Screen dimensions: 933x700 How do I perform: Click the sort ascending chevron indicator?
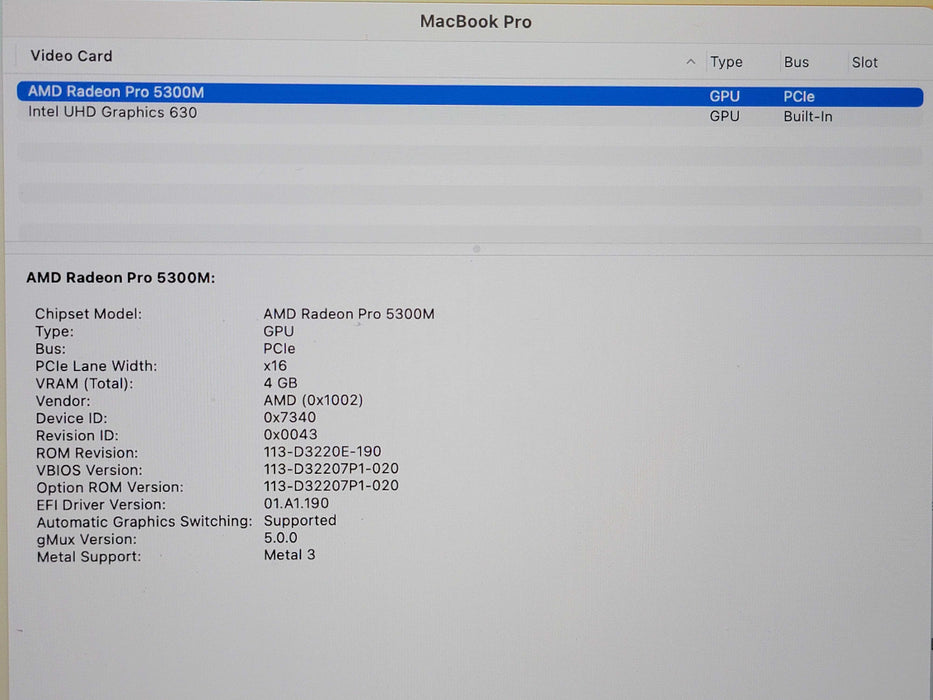coord(690,61)
